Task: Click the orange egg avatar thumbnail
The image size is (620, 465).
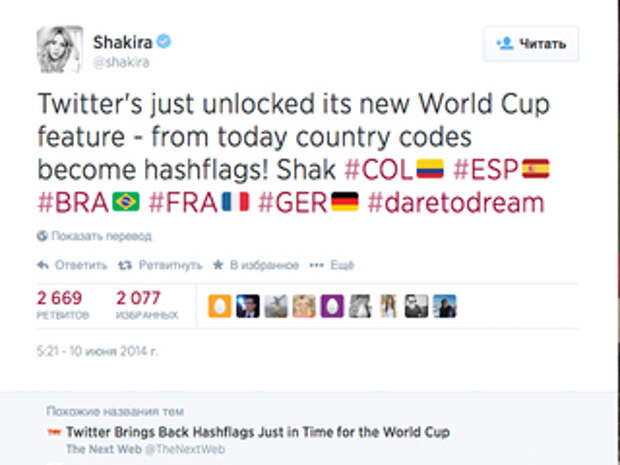Action: (220, 306)
